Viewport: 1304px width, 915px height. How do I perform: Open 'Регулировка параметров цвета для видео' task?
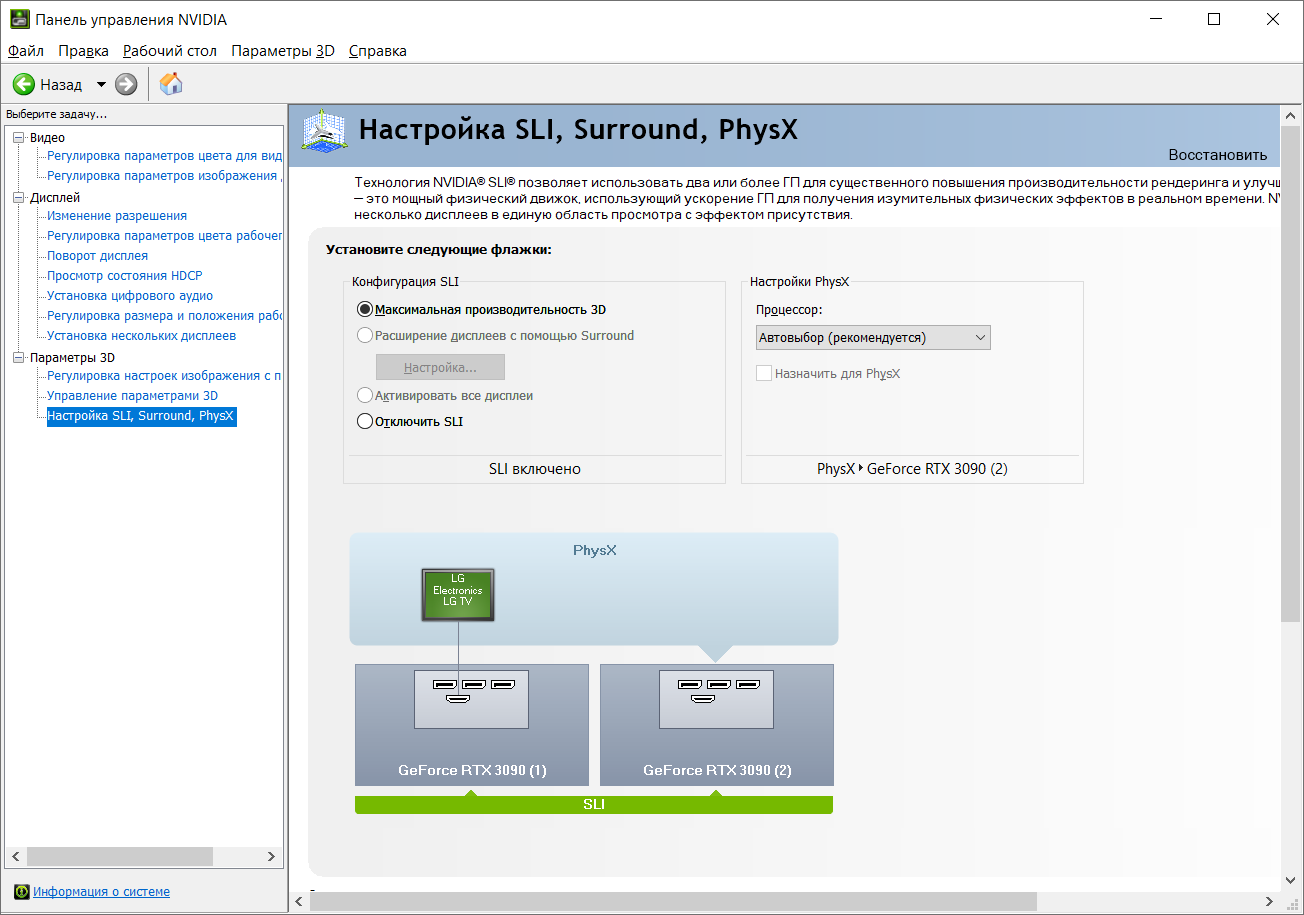click(165, 156)
